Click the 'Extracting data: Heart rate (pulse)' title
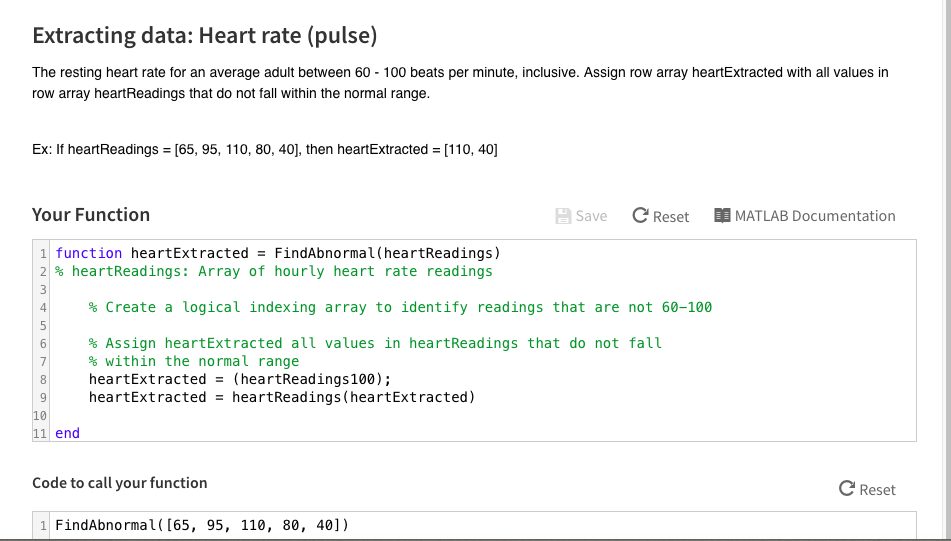Viewport: 951px width, 541px height. [205, 36]
